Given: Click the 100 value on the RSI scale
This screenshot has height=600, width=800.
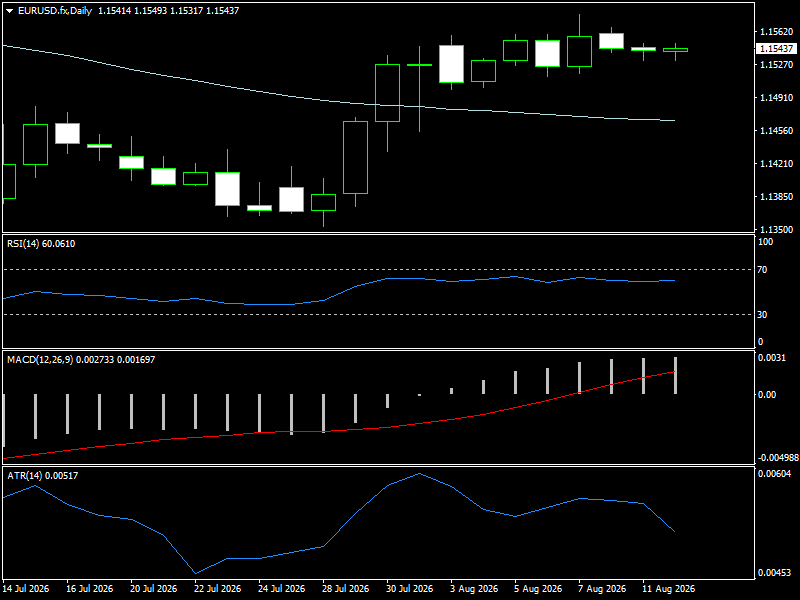Looking at the screenshot, I should click(765, 242).
